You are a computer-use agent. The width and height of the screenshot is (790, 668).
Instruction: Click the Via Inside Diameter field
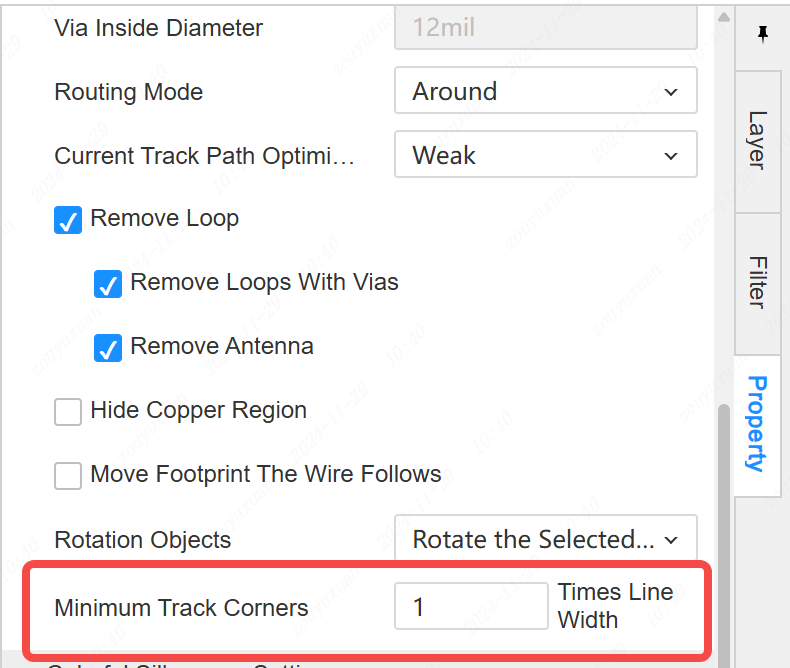545,28
